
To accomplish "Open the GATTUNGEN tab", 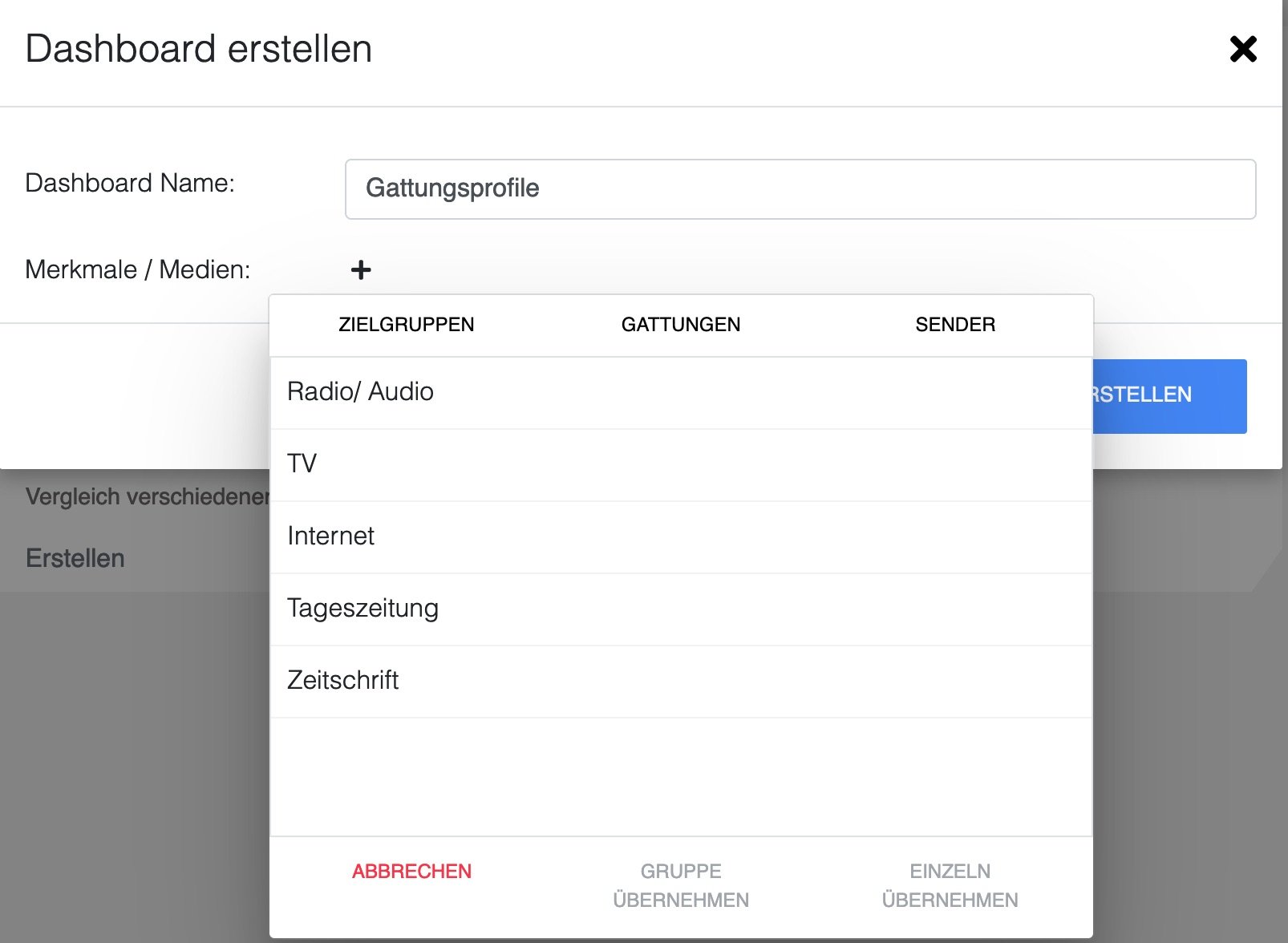I will pos(680,325).
